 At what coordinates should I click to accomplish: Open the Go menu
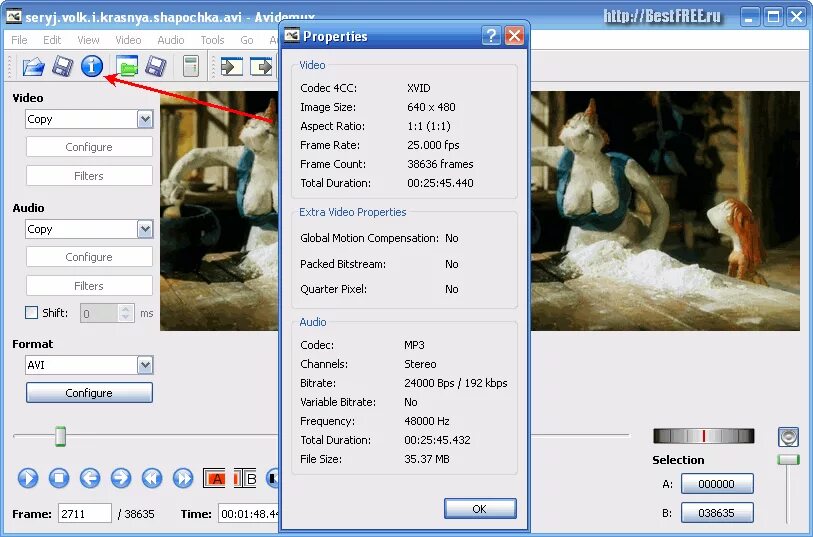tap(247, 40)
